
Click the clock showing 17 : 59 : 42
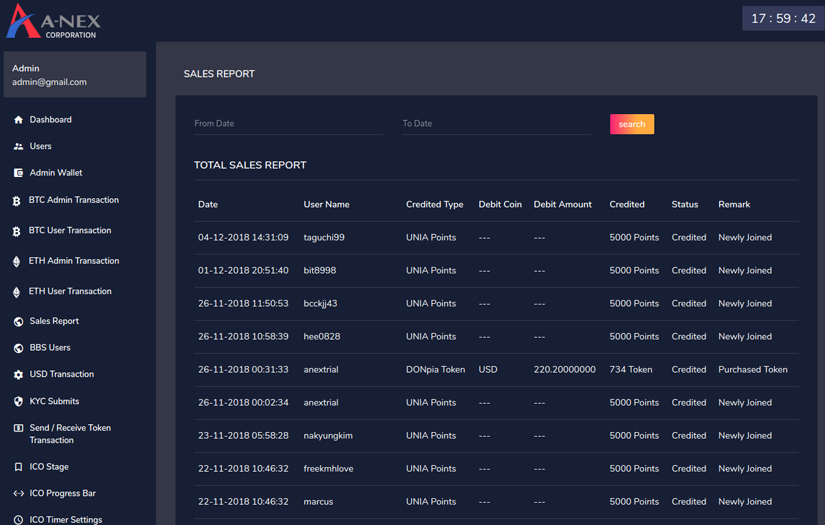click(783, 19)
